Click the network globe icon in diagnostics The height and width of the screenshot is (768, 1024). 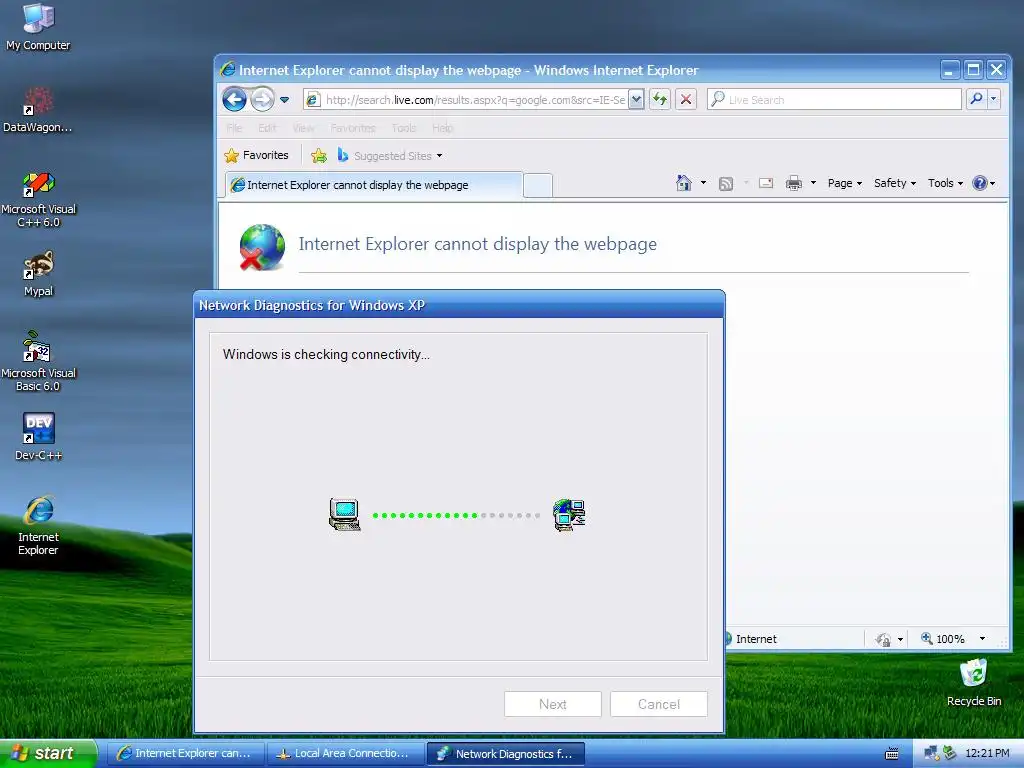coord(569,515)
